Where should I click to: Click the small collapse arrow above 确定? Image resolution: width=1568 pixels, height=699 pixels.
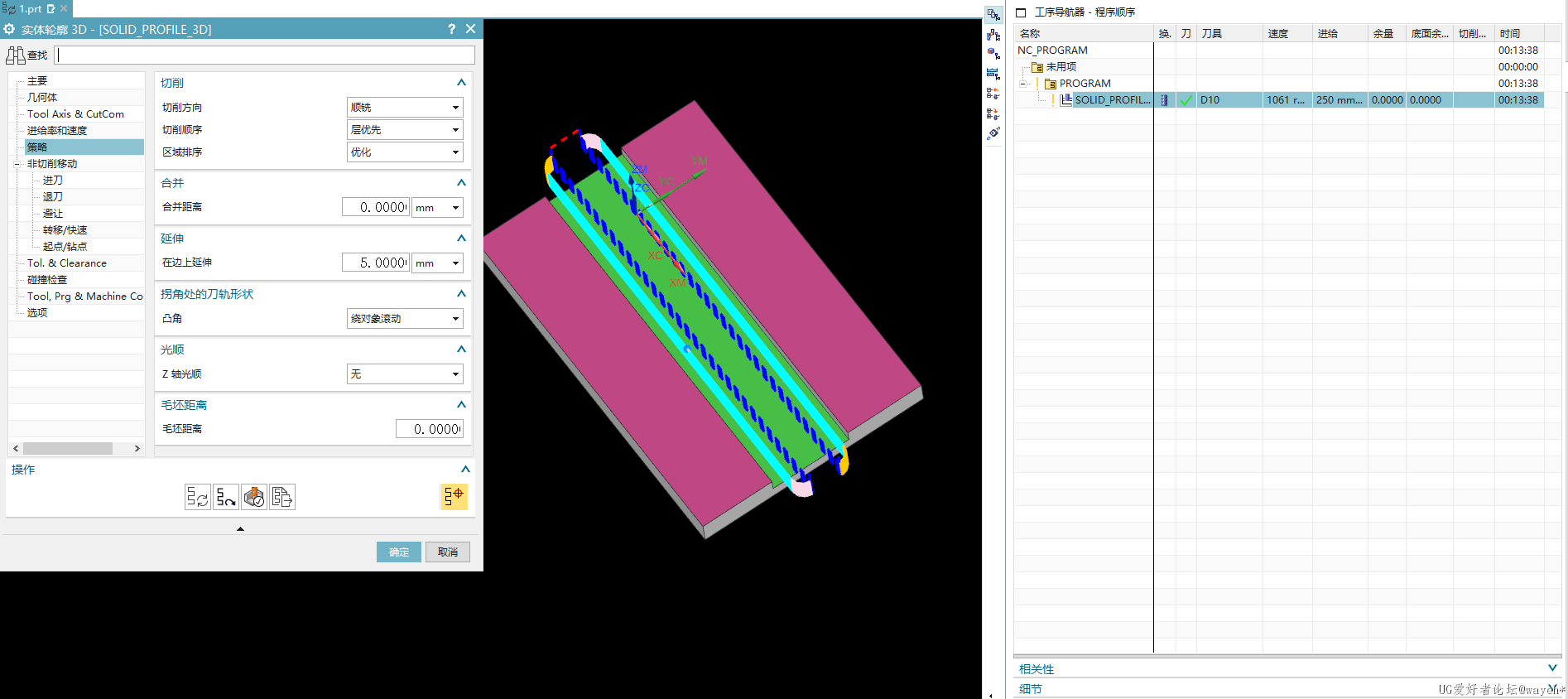(x=240, y=528)
